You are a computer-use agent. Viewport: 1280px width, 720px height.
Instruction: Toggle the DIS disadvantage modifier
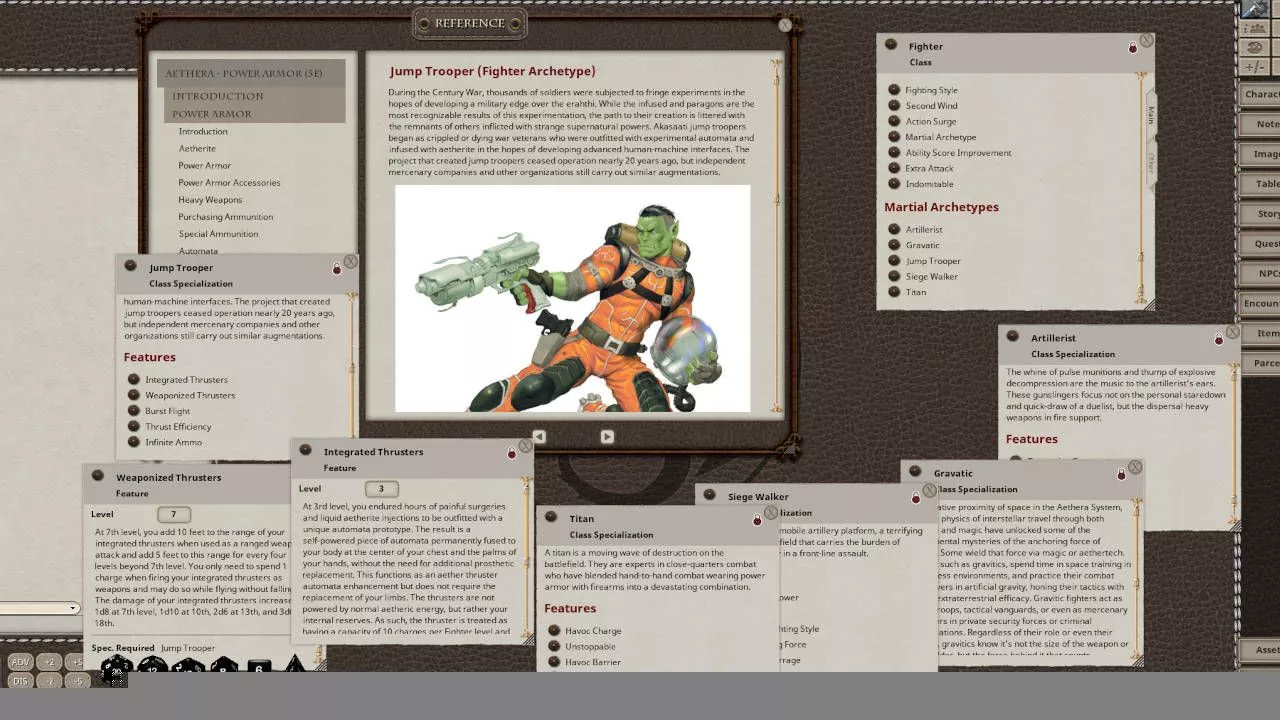coord(20,681)
